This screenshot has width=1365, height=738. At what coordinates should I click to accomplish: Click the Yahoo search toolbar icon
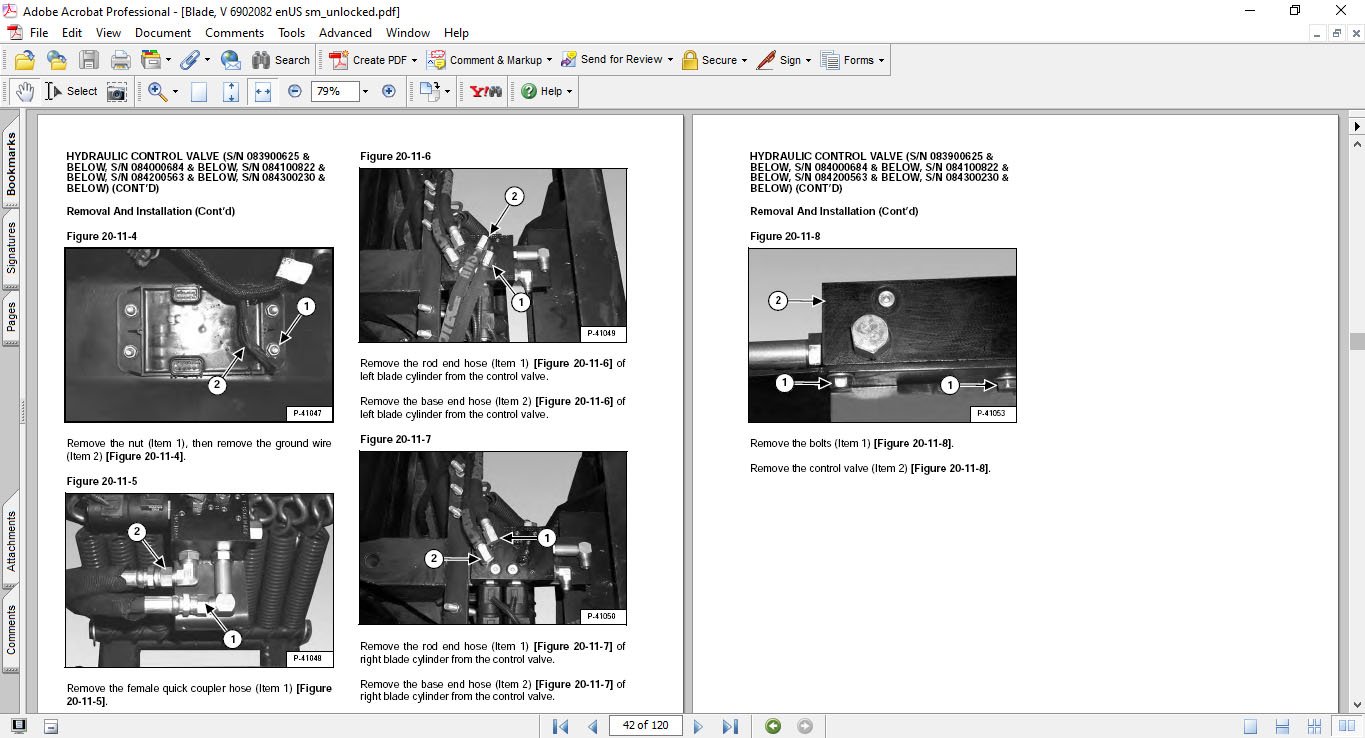click(x=485, y=91)
